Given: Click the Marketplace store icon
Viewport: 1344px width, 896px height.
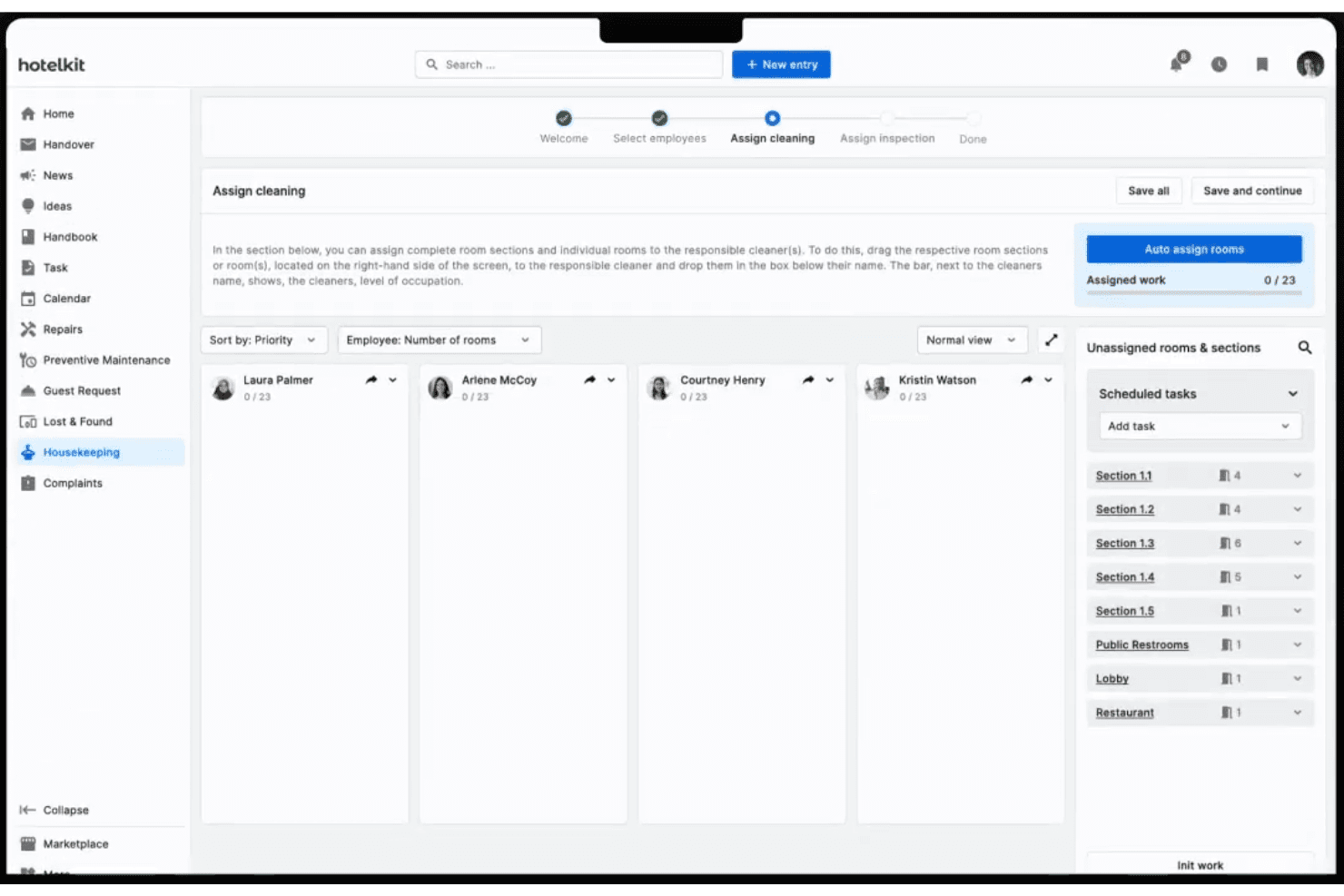Looking at the screenshot, I should [x=28, y=844].
